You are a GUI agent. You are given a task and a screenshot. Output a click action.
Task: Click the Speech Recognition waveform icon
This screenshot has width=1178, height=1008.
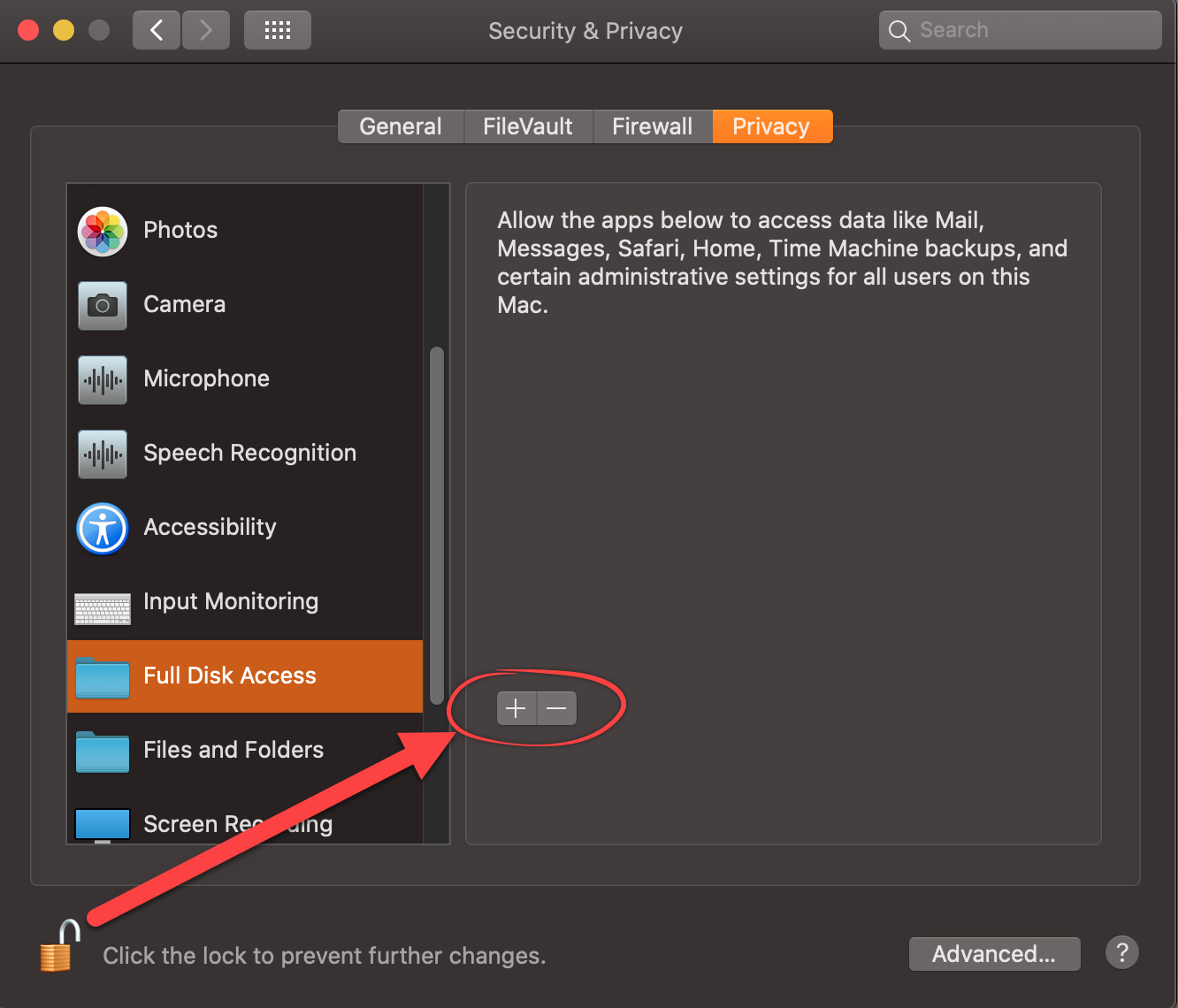pyautogui.click(x=103, y=454)
